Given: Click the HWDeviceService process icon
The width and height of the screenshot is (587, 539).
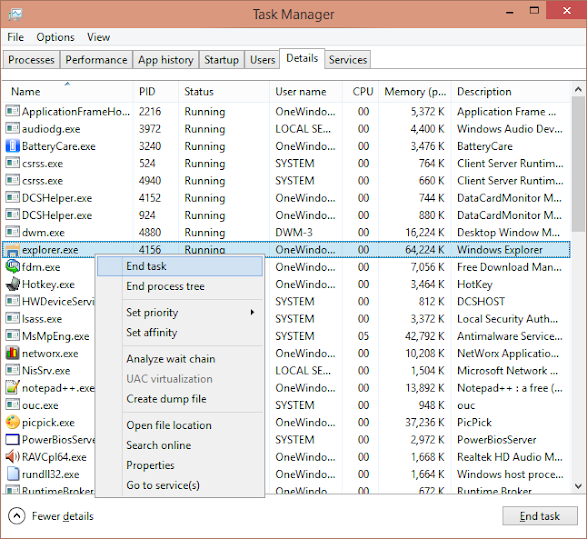Looking at the screenshot, I should coord(12,301).
